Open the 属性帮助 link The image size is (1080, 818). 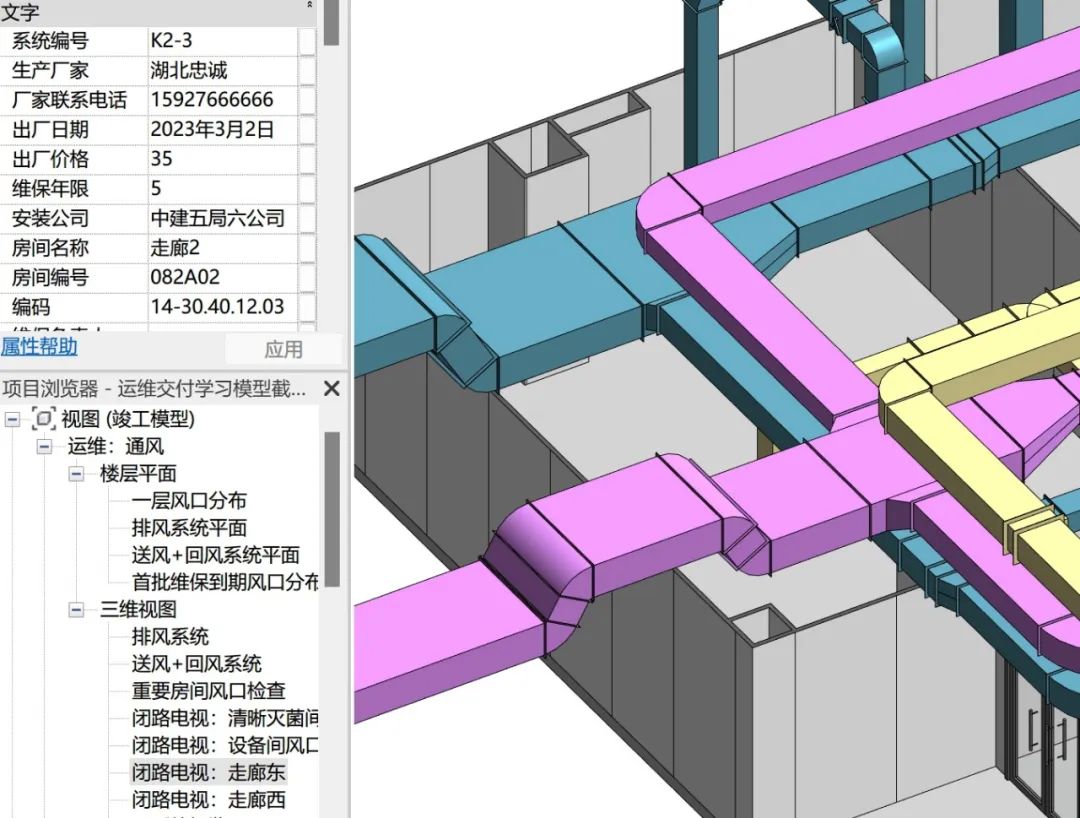click(x=37, y=348)
